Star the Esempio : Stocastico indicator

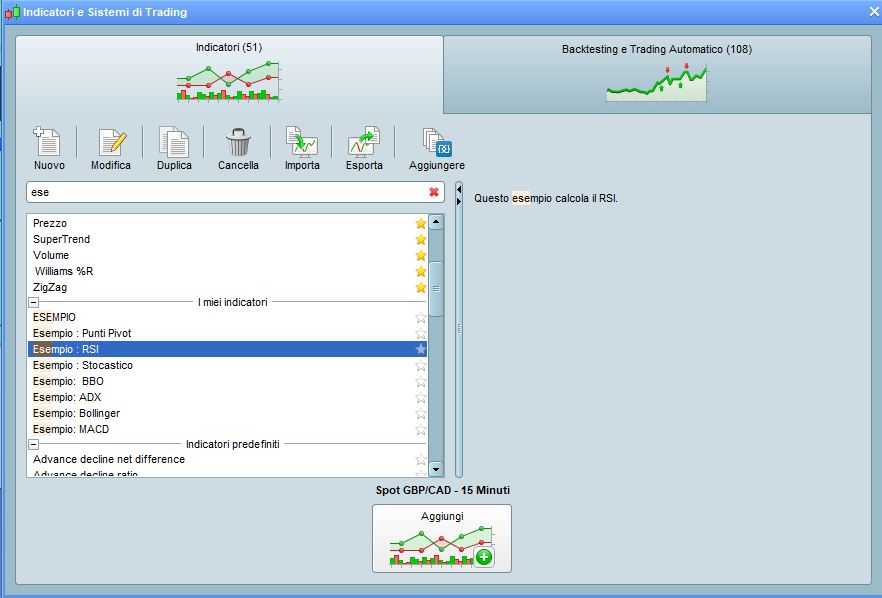[x=421, y=366]
